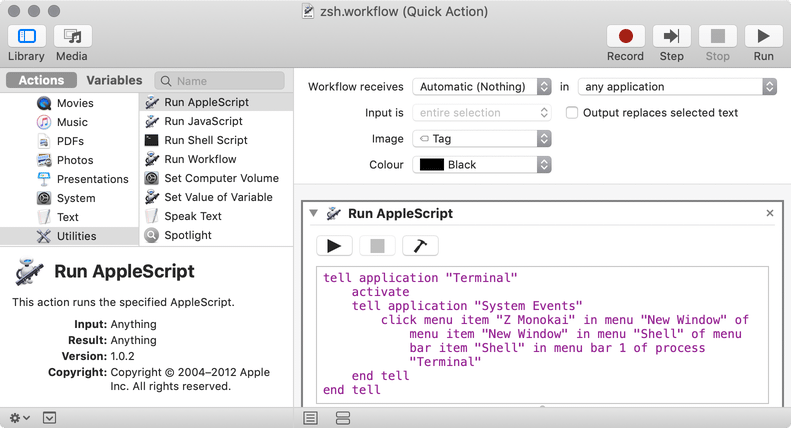Select the Photos category
This screenshot has width=791, height=428.
69,160
